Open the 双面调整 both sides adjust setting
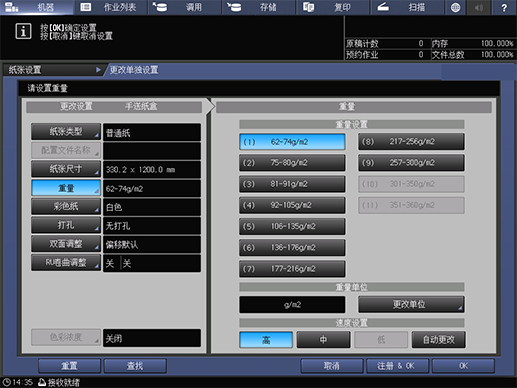 [66, 244]
